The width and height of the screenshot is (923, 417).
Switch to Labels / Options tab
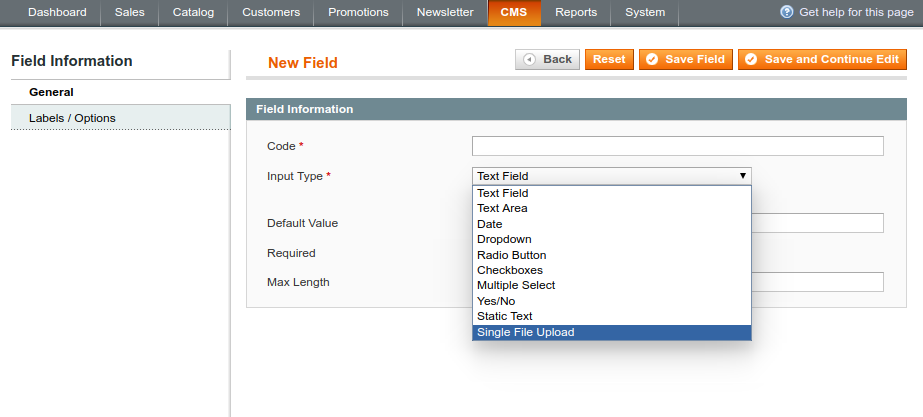point(72,118)
